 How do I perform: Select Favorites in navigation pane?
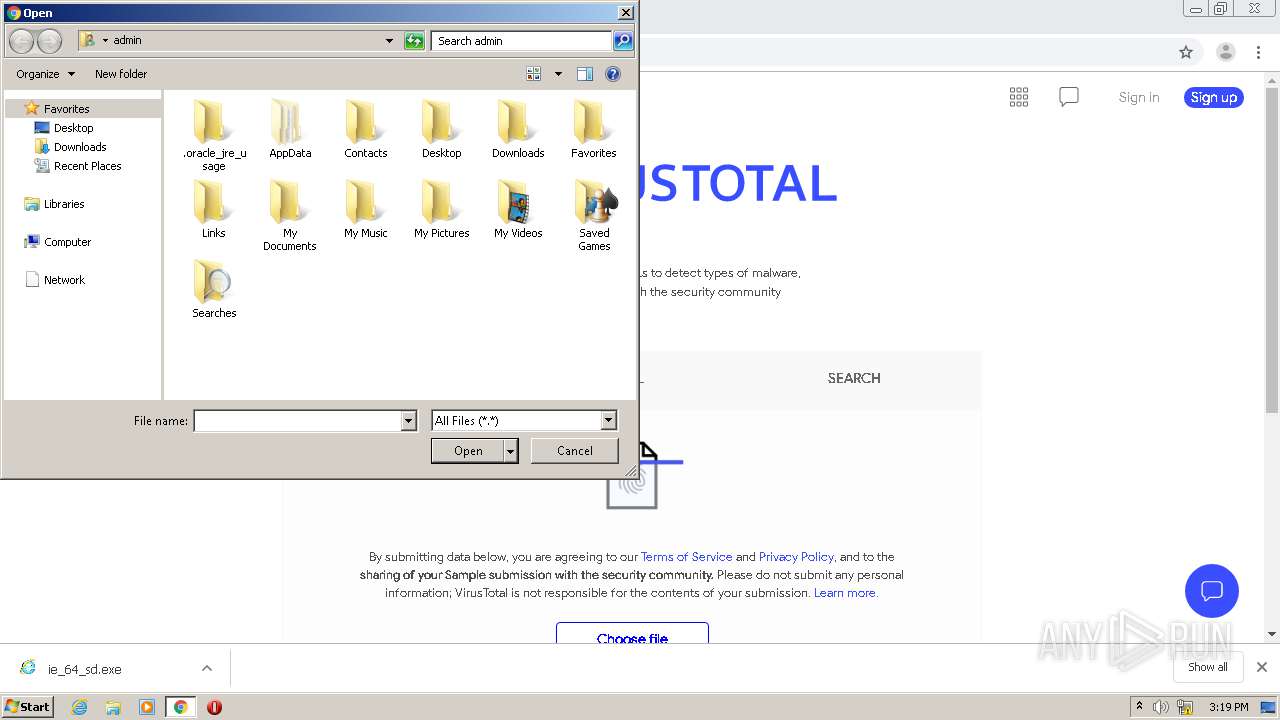pyautogui.click(x=67, y=109)
